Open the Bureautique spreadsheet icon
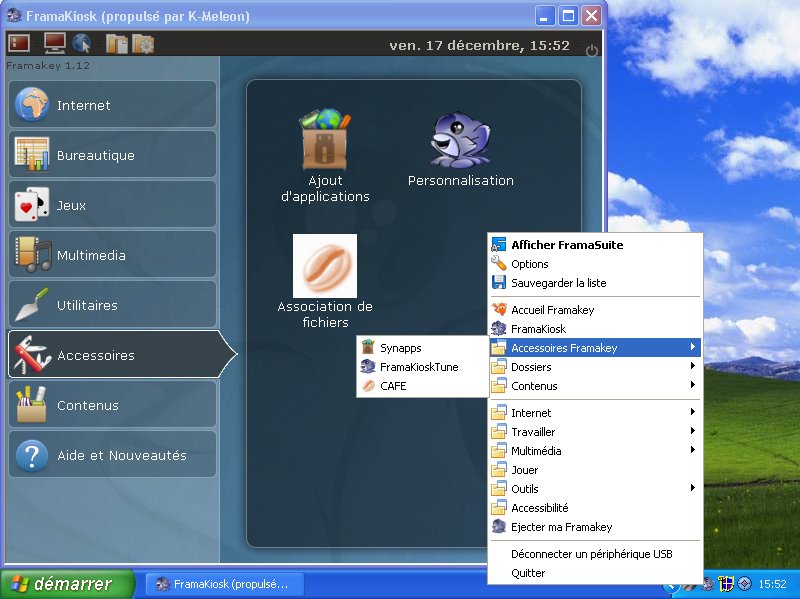This screenshot has height=599, width=800. pos(32,154)
